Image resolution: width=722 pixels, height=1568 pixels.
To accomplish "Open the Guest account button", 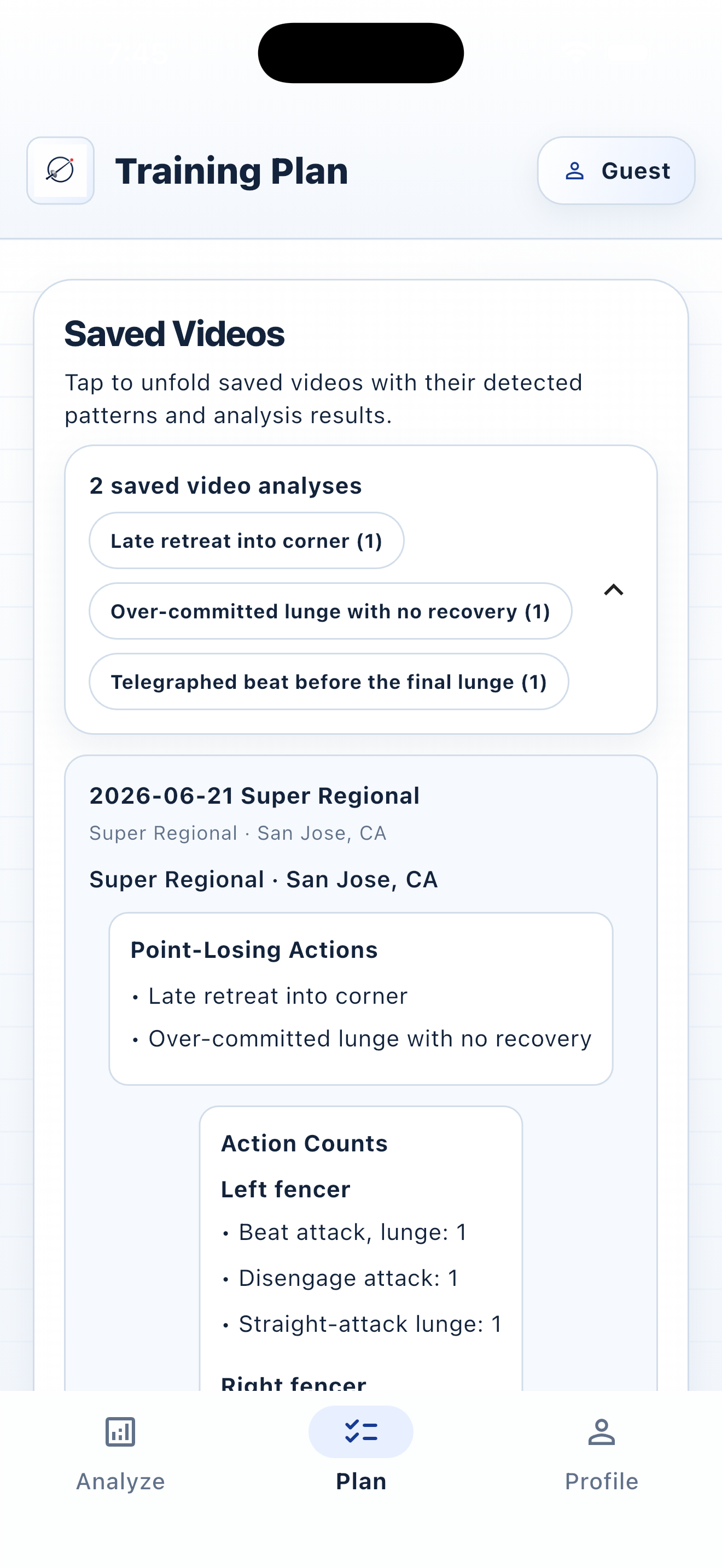I will click(616, 171).
